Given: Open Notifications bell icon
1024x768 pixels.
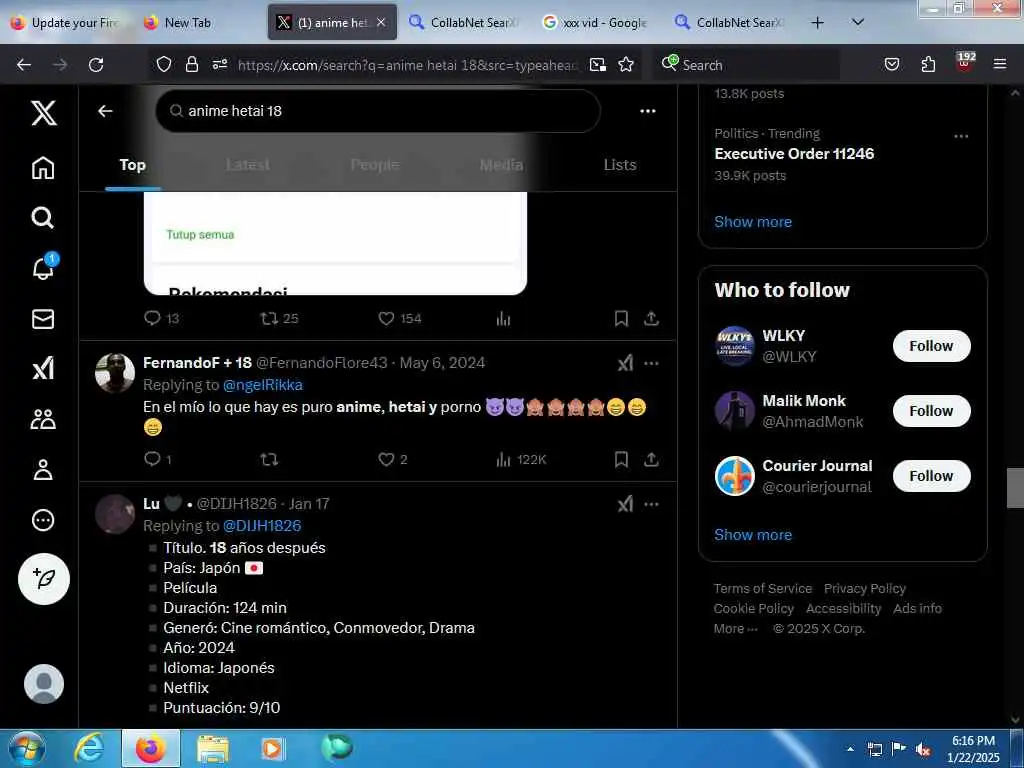Looking at the screenshot, I should click(43, 267).
